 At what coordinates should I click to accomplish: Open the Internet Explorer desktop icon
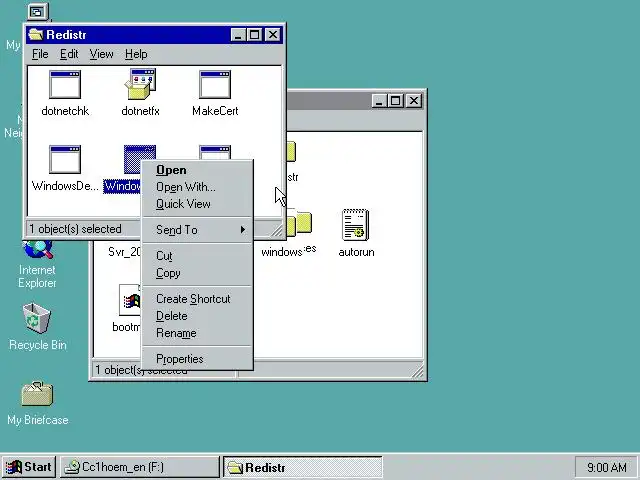38,249
